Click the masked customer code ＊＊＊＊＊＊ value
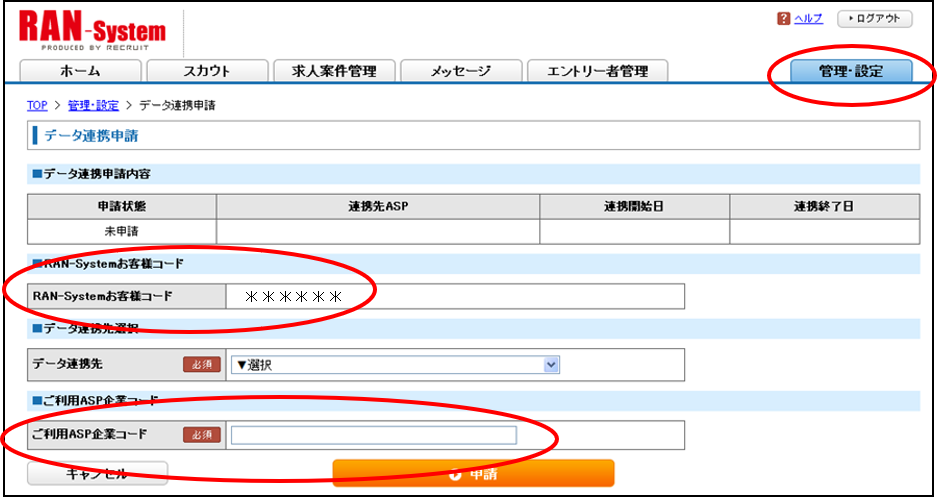 click(293, 296)
